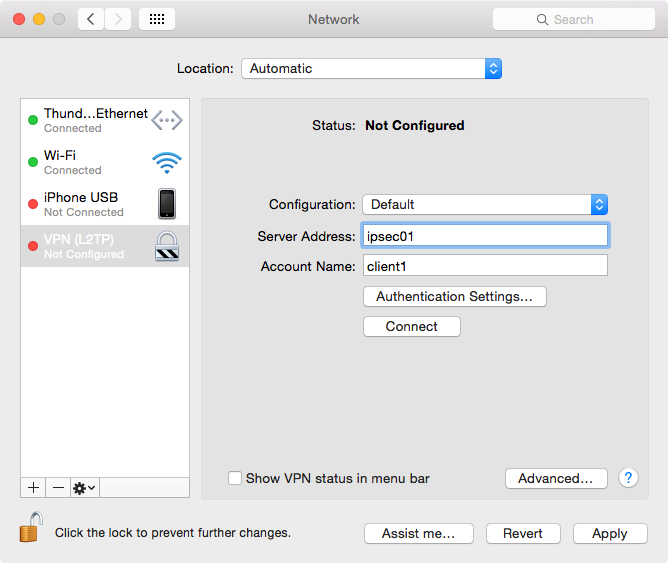
Task: Expand the Configuration dropdown
Action: point(485,204)
